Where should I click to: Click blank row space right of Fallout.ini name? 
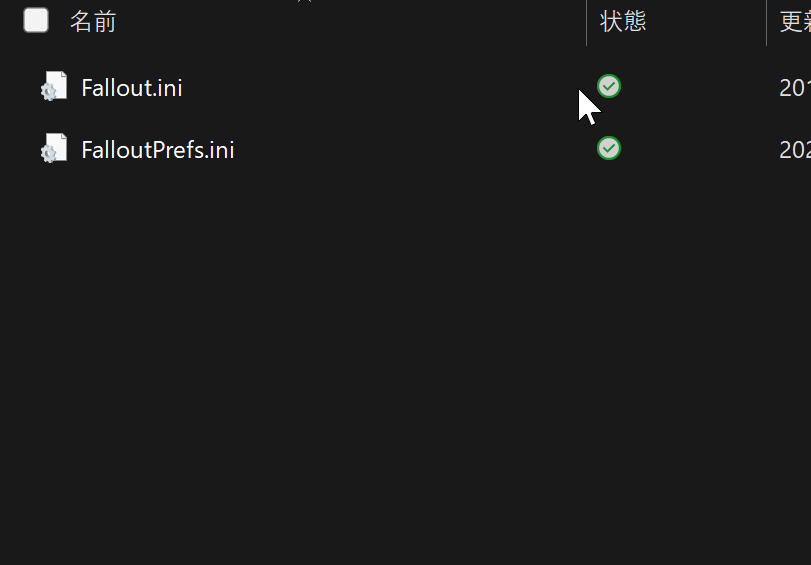[380, 88]
